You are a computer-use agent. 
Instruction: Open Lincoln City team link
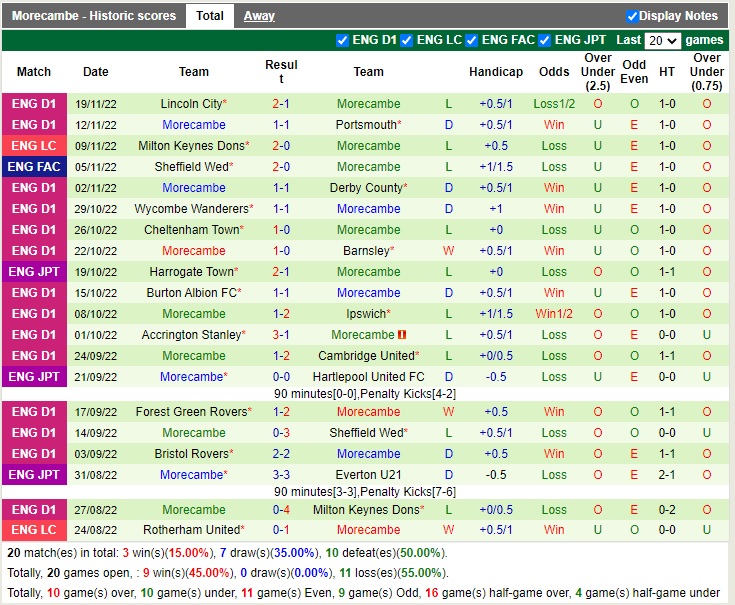coord(191,104)
